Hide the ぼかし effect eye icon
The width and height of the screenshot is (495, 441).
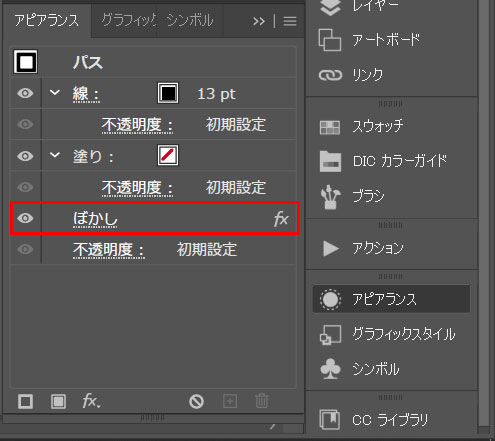coord(25,218)
